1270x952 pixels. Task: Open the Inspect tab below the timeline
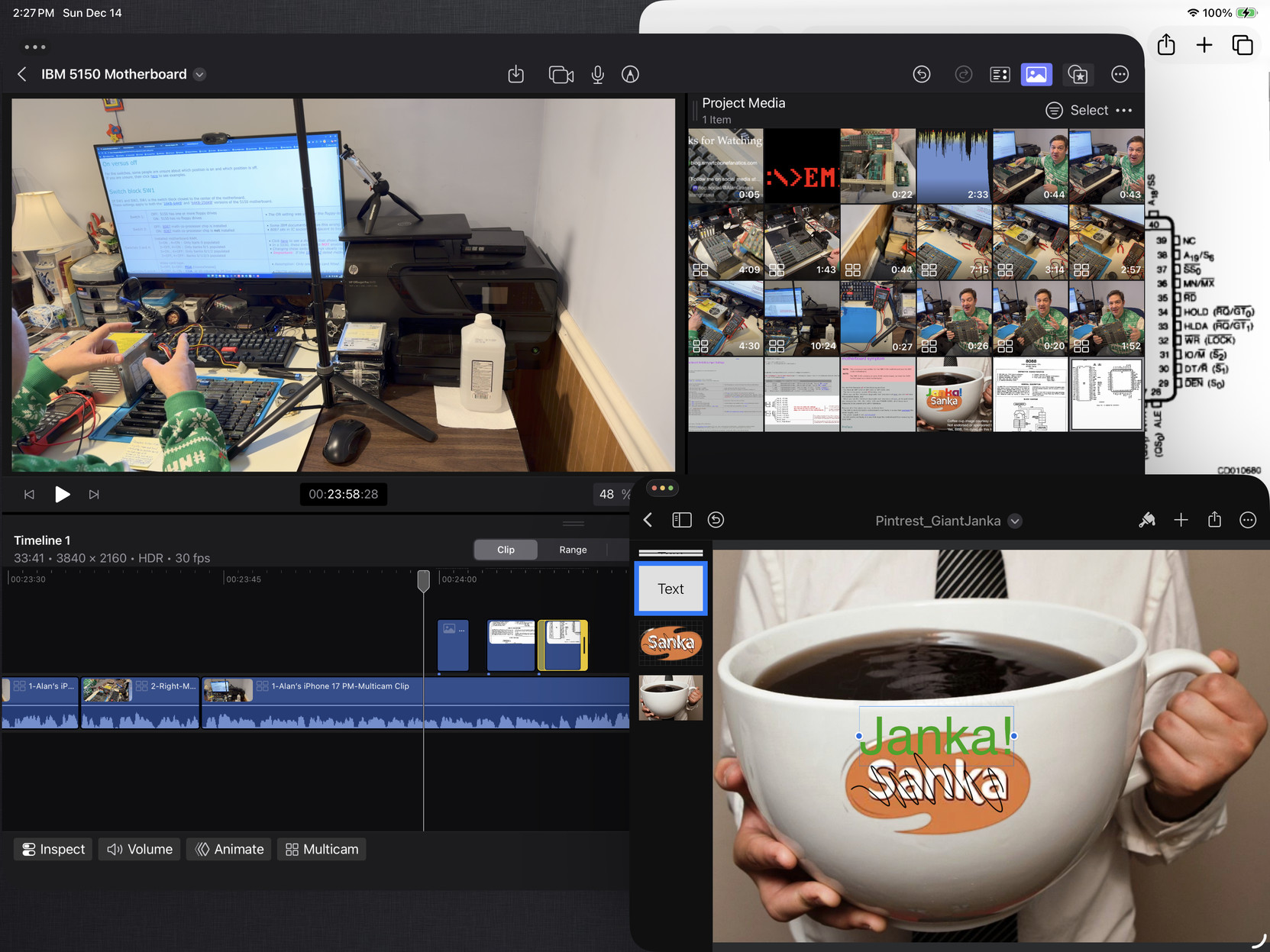pos(53,850)
